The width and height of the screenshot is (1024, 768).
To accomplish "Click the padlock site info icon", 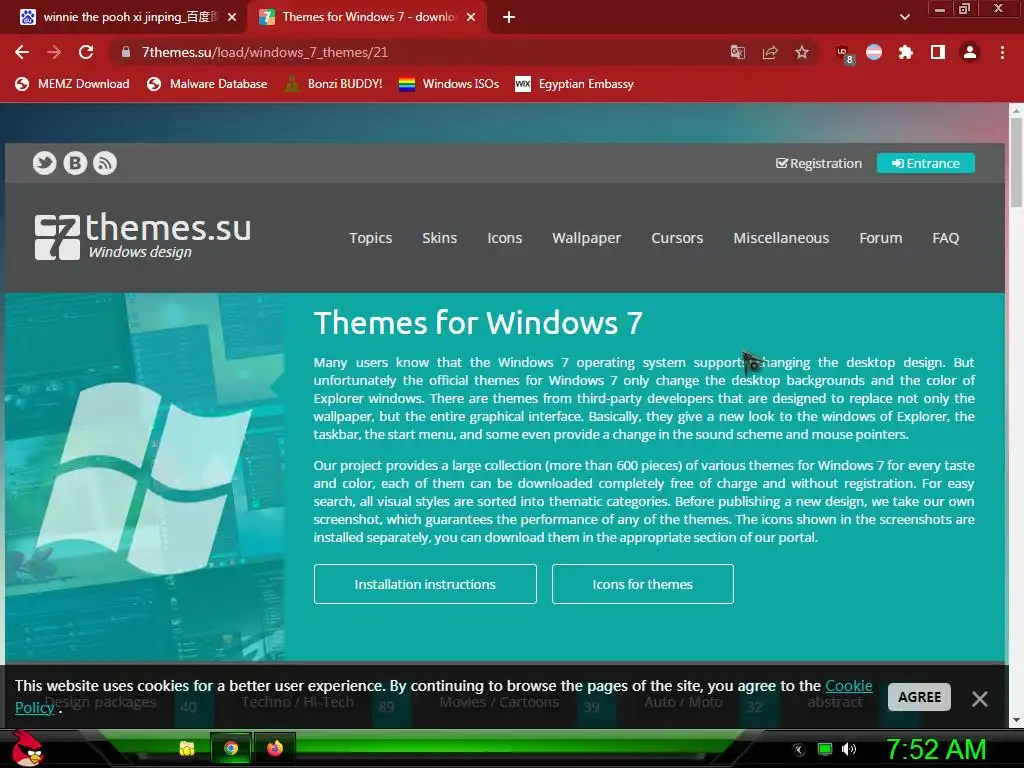I will coord(125,52).
